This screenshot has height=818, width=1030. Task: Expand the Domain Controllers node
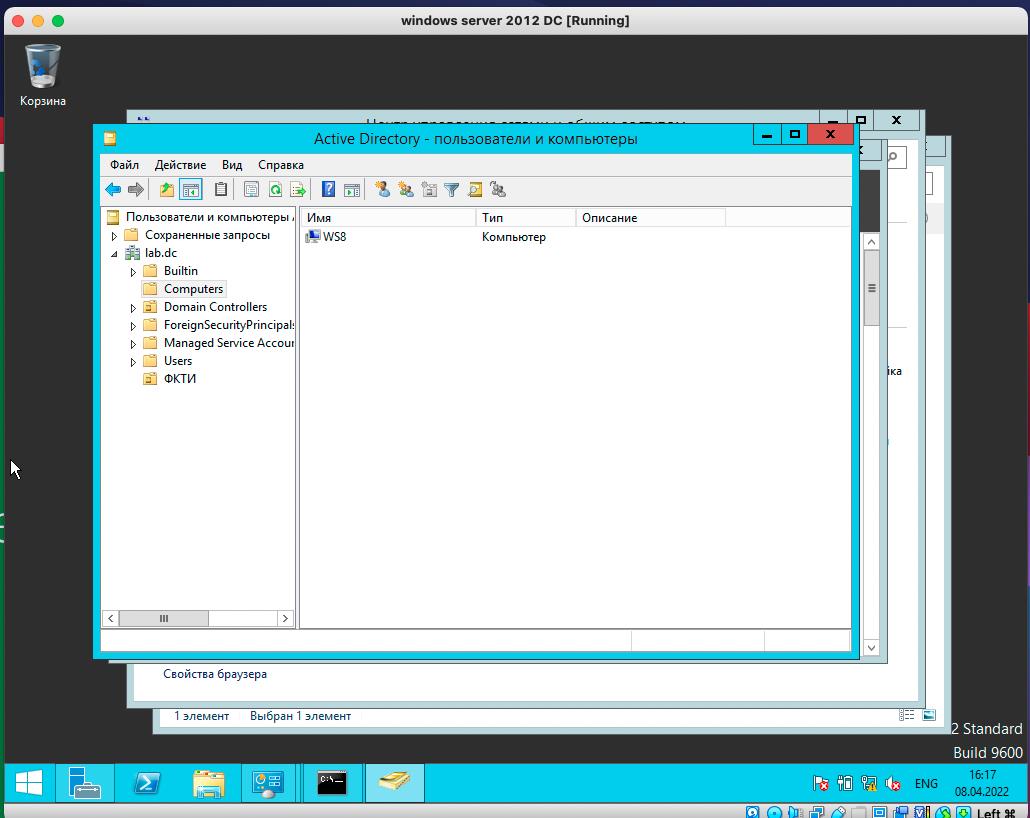pos(133,307)
